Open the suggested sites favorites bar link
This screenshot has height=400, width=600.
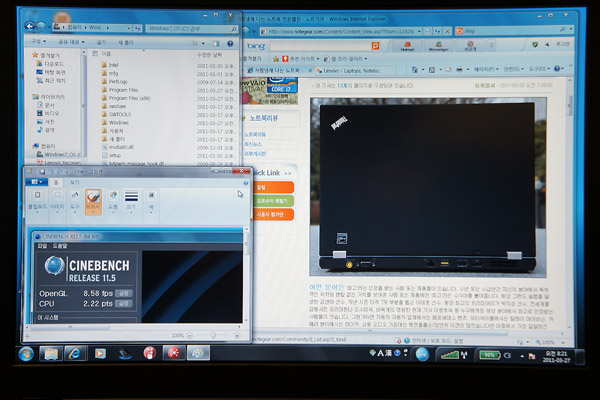300,59
